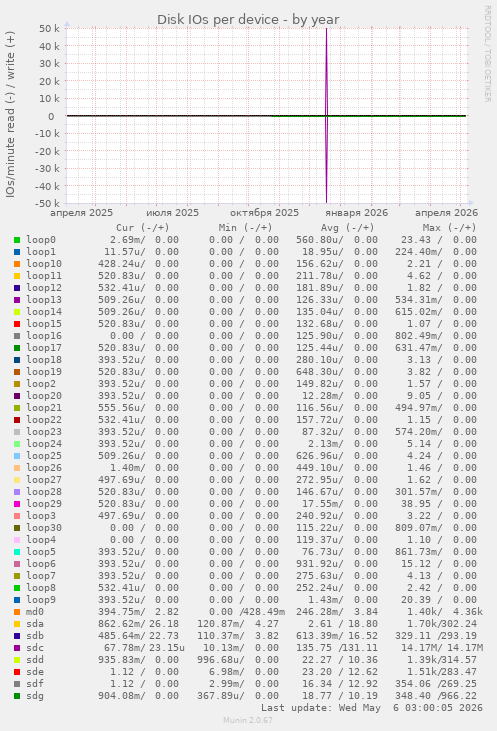Click the sda cur value '862.62m/ 26.18'
The height and width of the screenshot is (731, 497).
coord(138,624)
